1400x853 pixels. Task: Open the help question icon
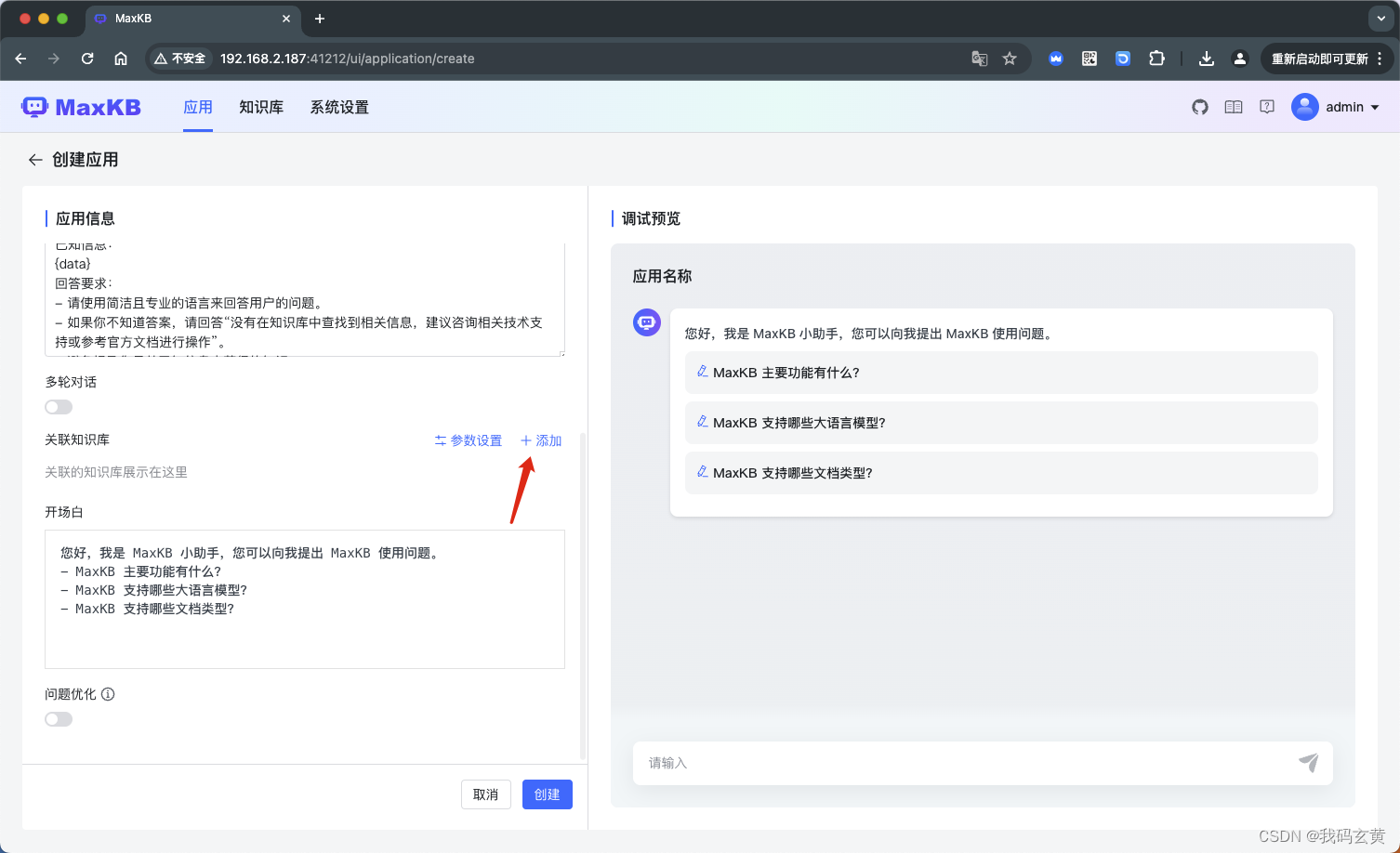pos(1267,107)
